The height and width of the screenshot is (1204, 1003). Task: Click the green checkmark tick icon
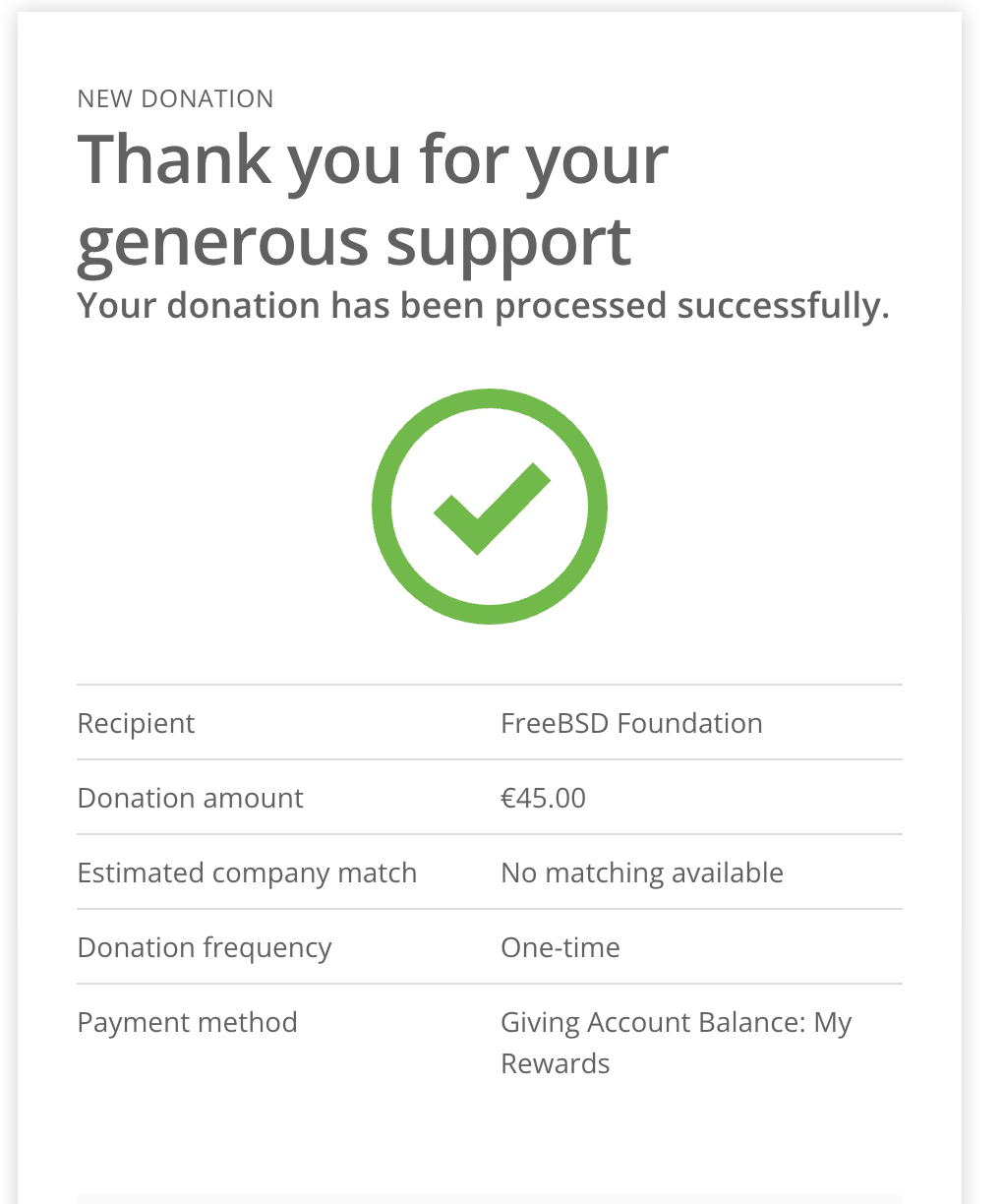coord(490,508)
